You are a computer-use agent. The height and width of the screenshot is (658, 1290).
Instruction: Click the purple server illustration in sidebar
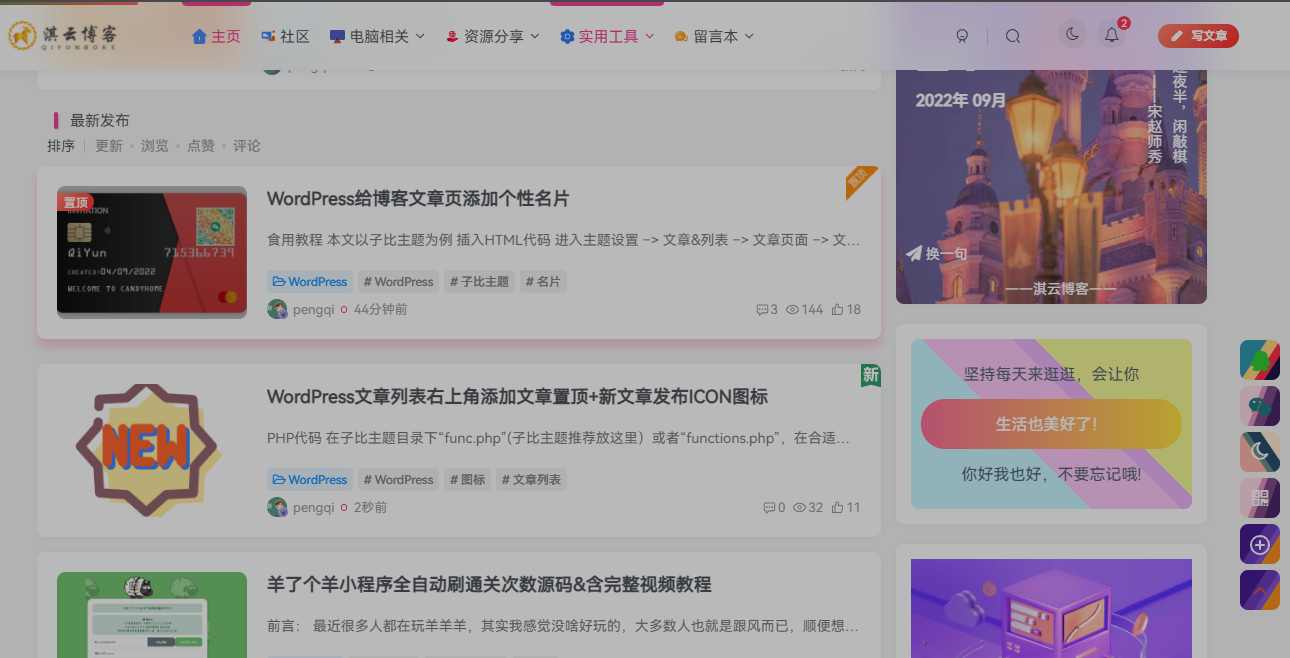click(1051, 608)
